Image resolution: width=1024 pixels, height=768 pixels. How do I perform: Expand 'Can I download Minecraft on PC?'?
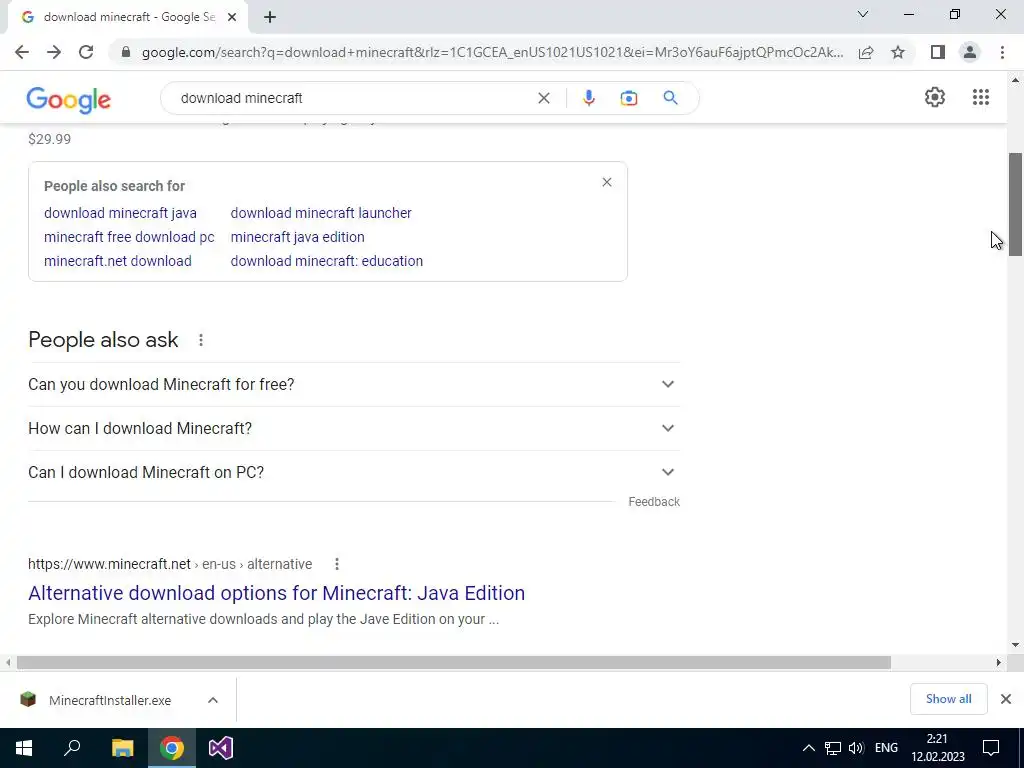[354, 472]
